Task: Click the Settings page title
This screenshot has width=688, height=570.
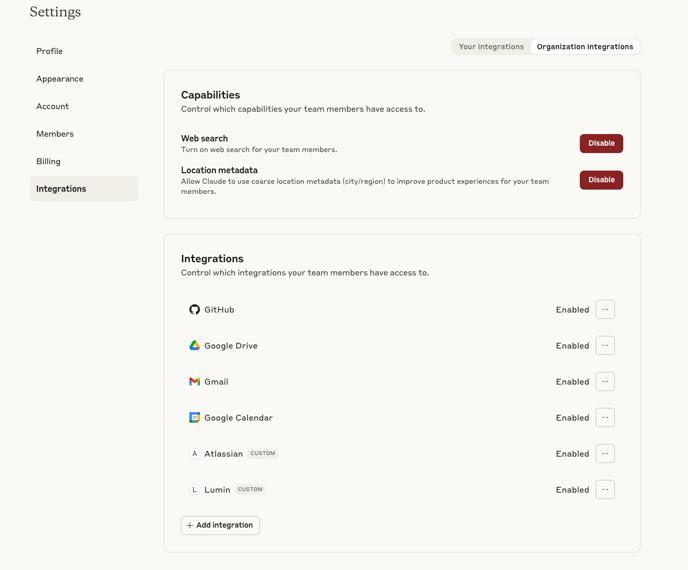Action: [x=55, y=12]
